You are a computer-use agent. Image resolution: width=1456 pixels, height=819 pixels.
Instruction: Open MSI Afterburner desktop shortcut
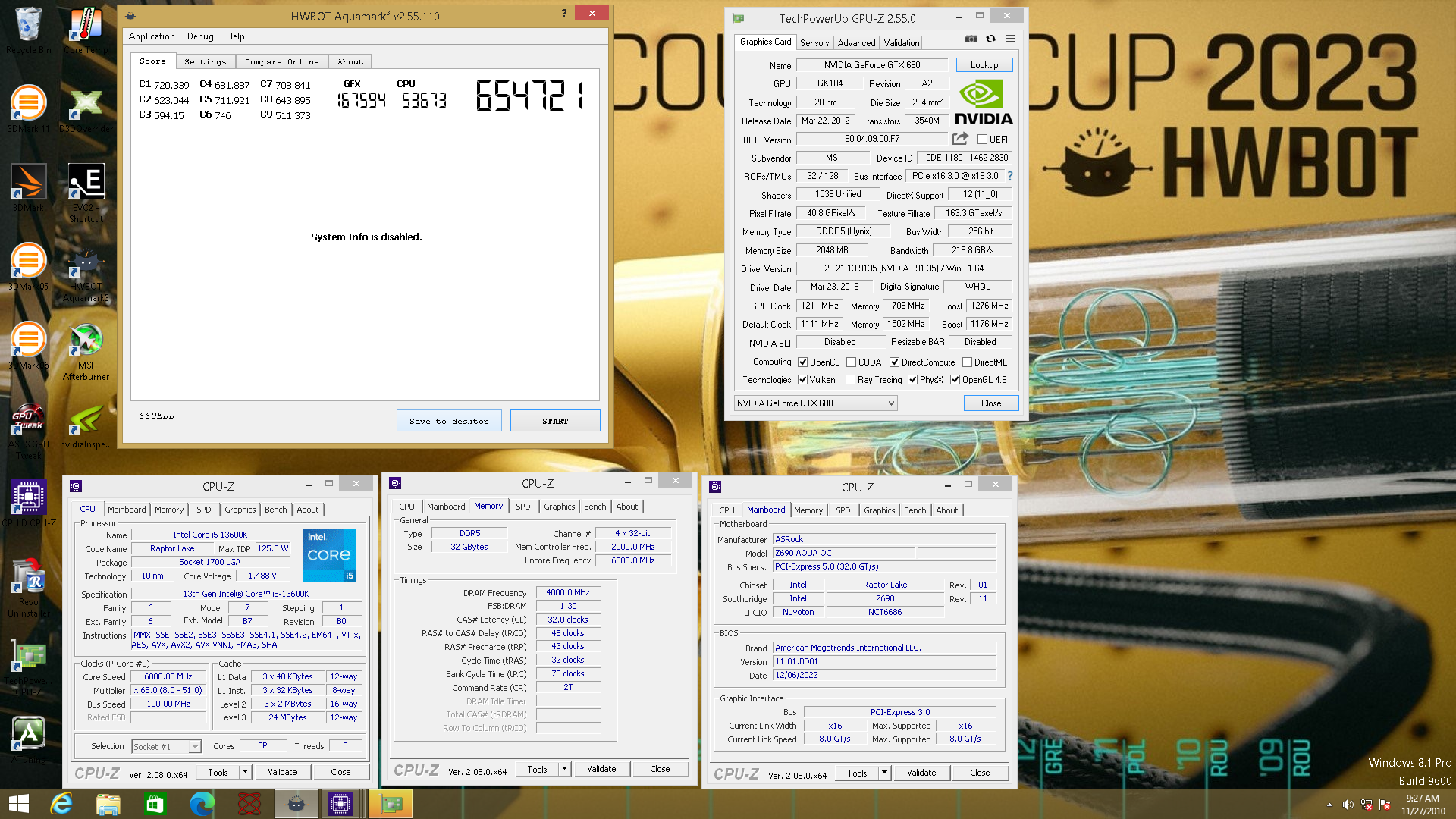pos(86,352)
